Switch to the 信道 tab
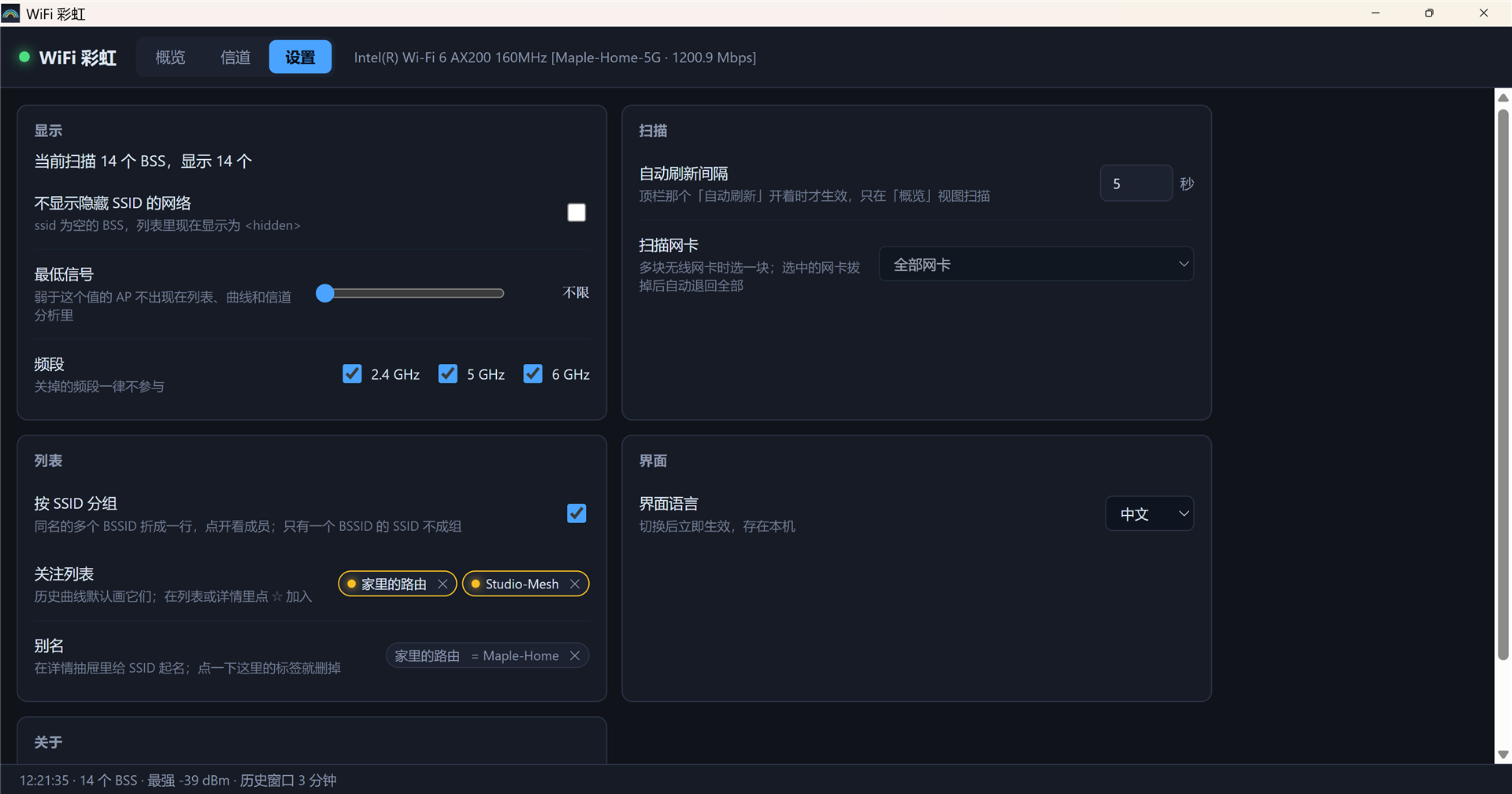The width and height of the screenshot is (1512, 794). [235, 57]
